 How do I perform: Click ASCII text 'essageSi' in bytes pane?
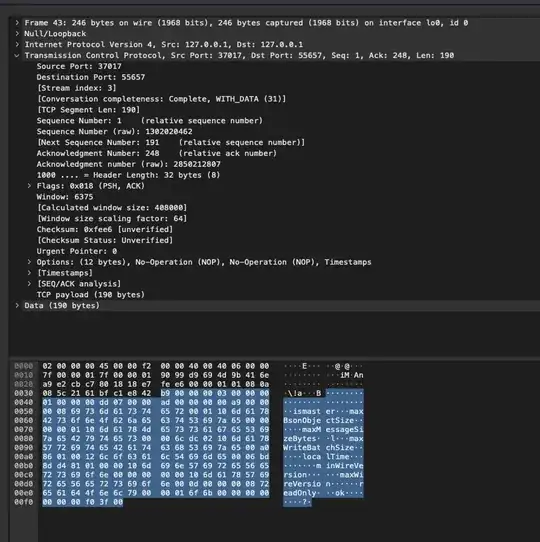pyautogui.click(x=344, y=430)
